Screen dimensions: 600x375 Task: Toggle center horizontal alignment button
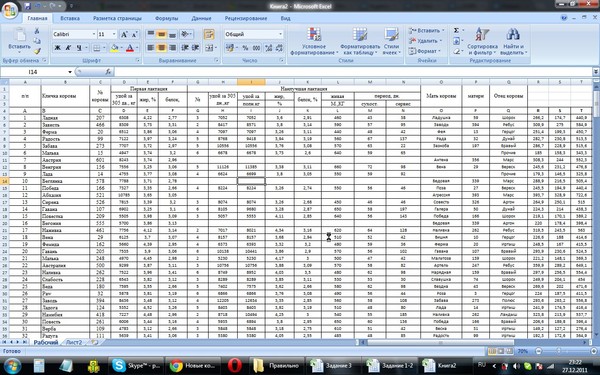point(161,48)
